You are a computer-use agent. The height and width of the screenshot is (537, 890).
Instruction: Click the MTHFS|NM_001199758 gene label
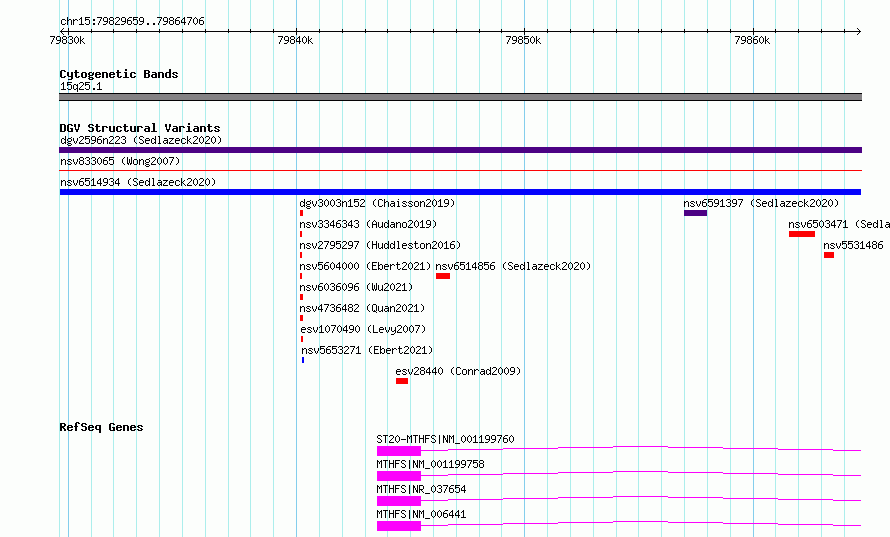pyautogui.click(x=430, y=464)
